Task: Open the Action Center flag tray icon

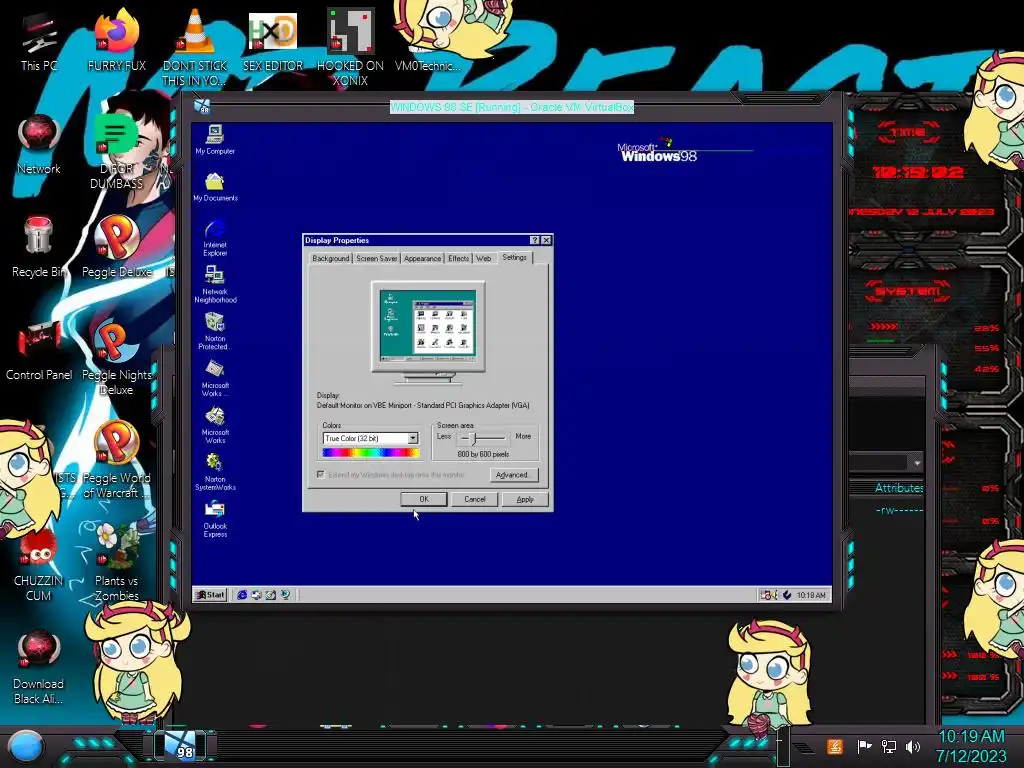Action: (864, 746)
